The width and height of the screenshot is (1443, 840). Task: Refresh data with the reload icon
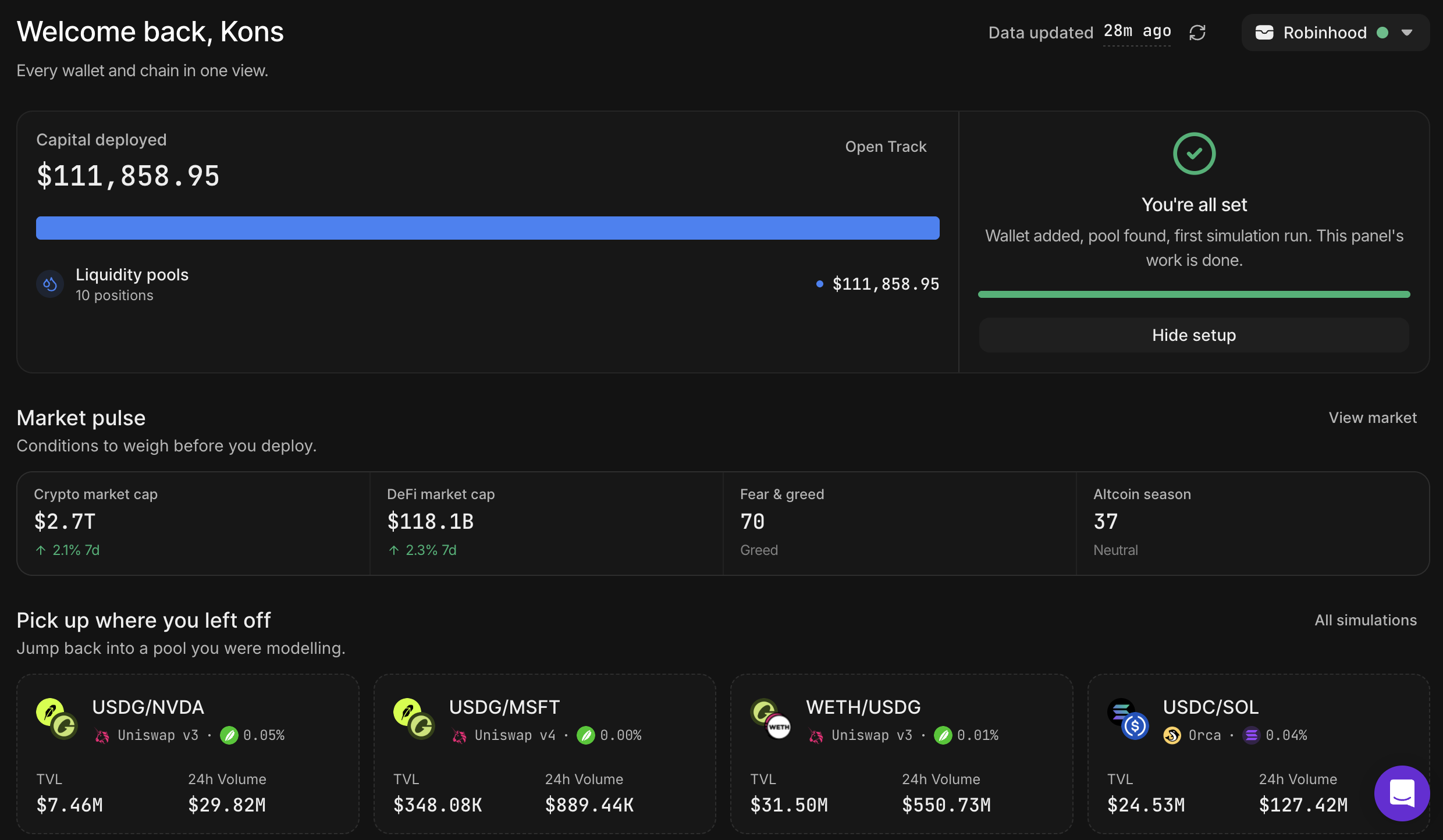coord(1197,33)
